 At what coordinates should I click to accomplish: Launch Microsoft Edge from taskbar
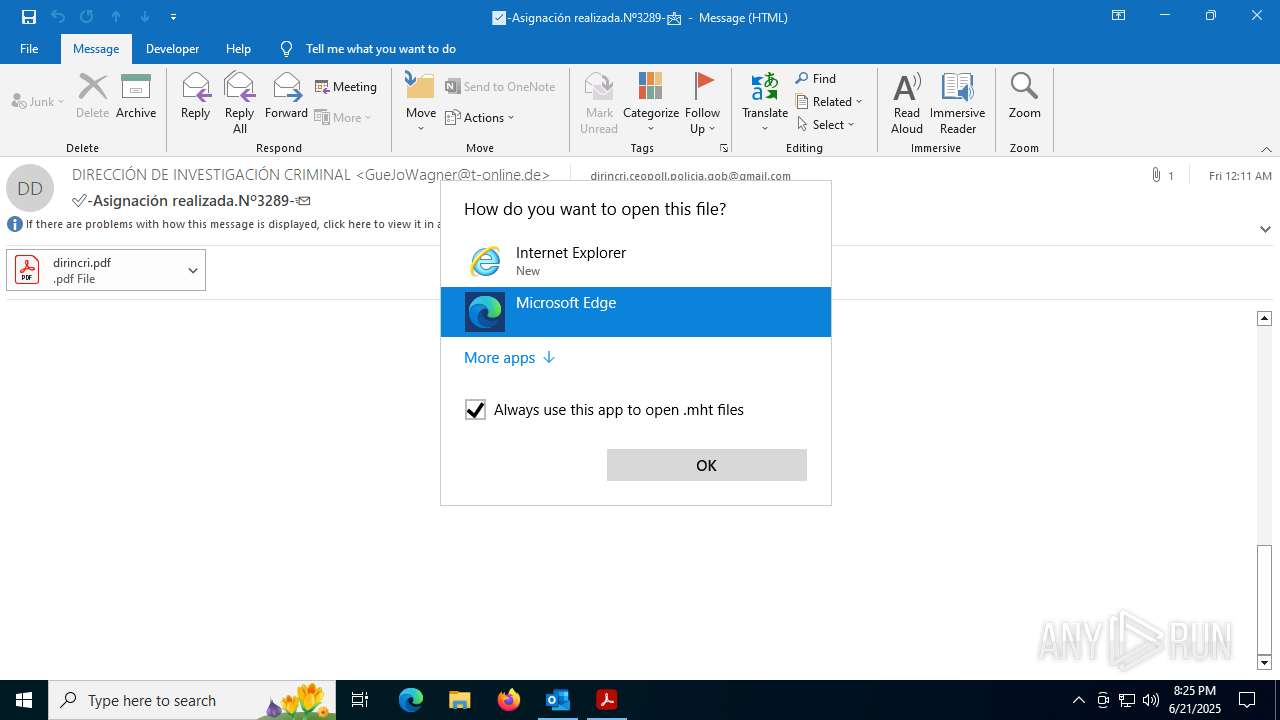click(x=411, y=700)
